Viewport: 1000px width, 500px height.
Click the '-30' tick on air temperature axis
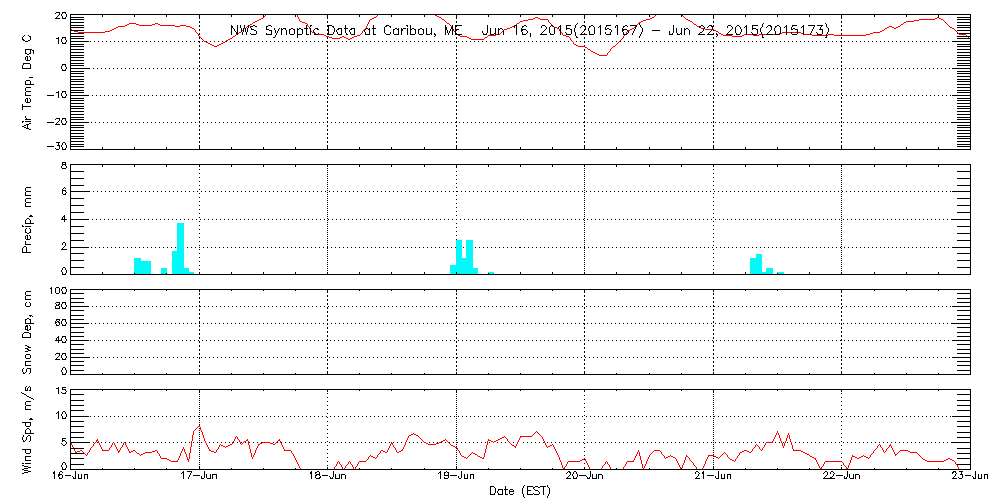[55, 147]
